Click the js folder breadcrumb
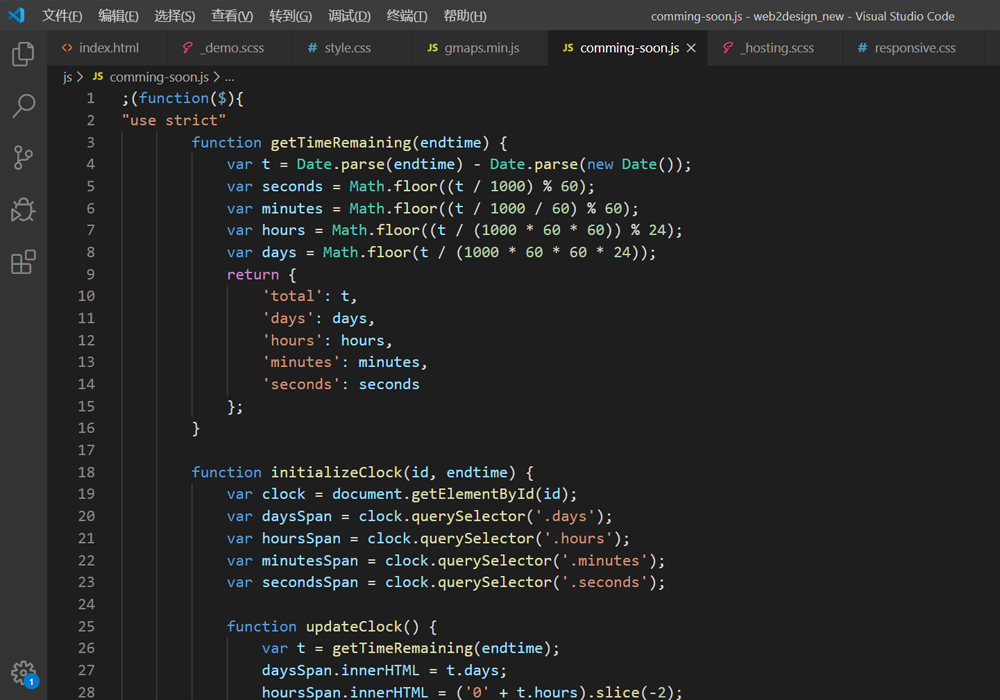The width and height of the screenshot is (1000, 700). [x=68, y=77]
